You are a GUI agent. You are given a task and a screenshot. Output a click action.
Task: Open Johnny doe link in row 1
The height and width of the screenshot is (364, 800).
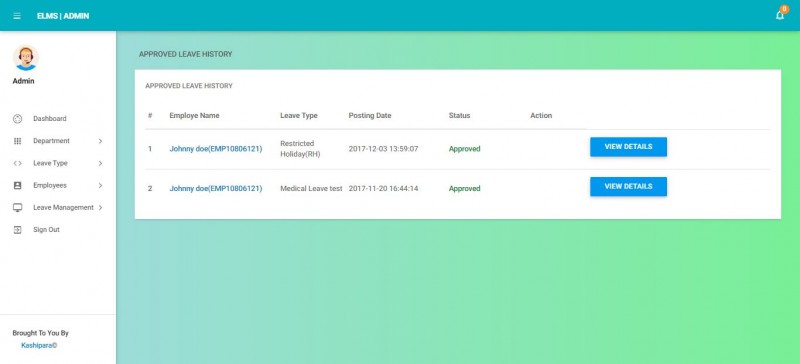(x=215, y=149)
